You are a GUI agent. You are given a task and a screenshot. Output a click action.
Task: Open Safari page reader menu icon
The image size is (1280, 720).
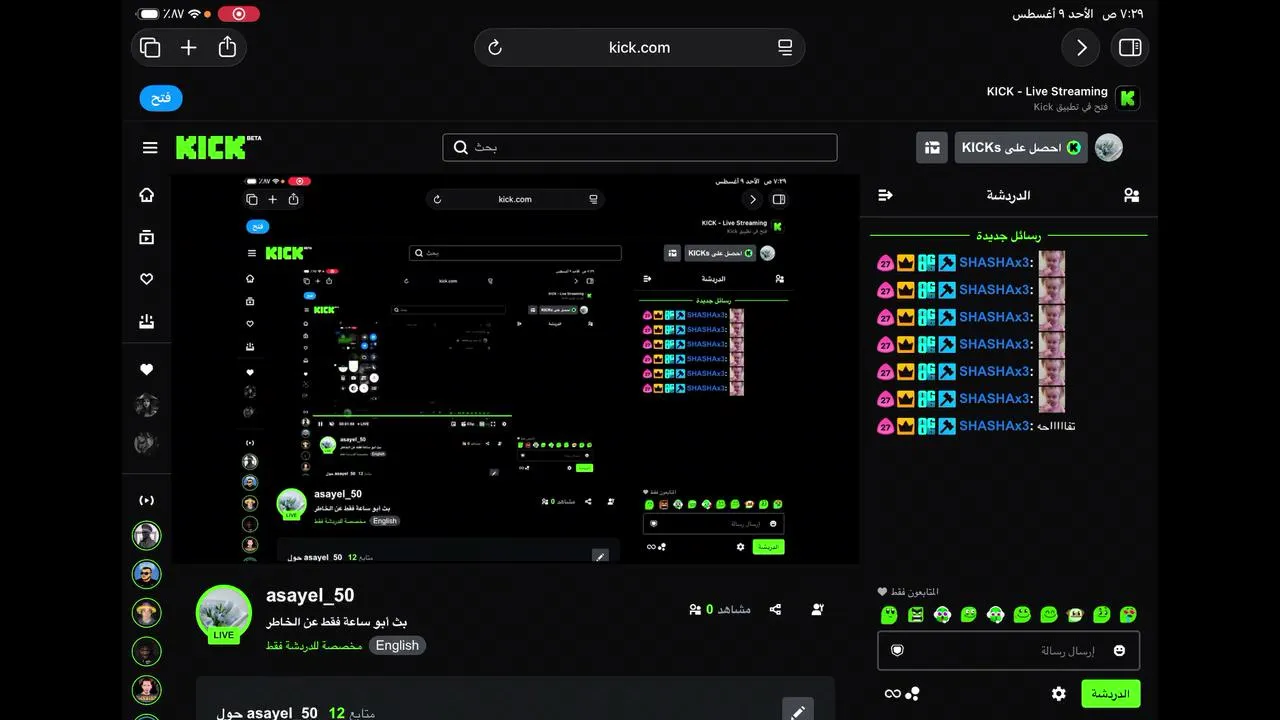[785, 47]
